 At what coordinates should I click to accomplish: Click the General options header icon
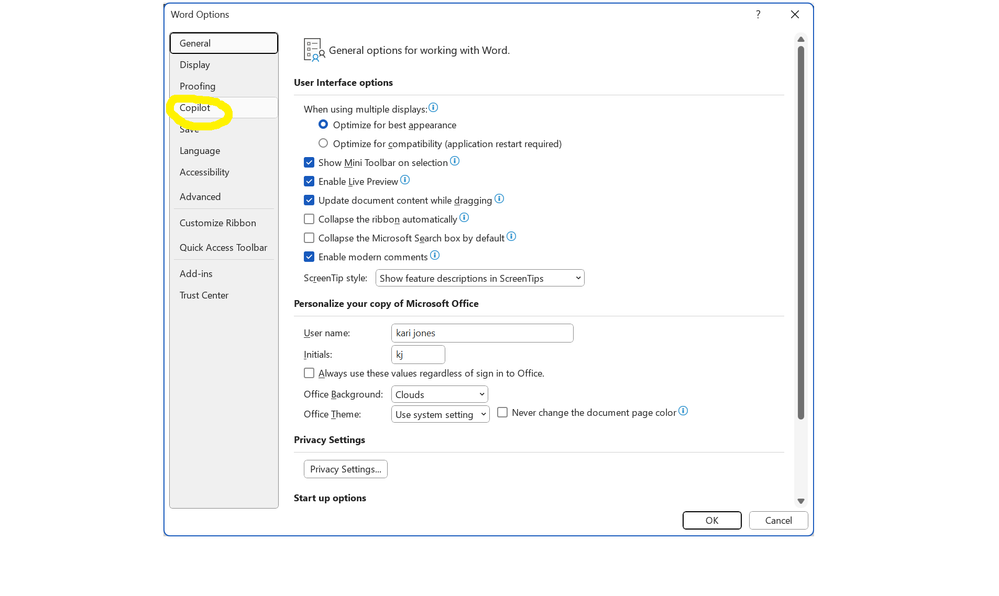[x=314, y=50]
